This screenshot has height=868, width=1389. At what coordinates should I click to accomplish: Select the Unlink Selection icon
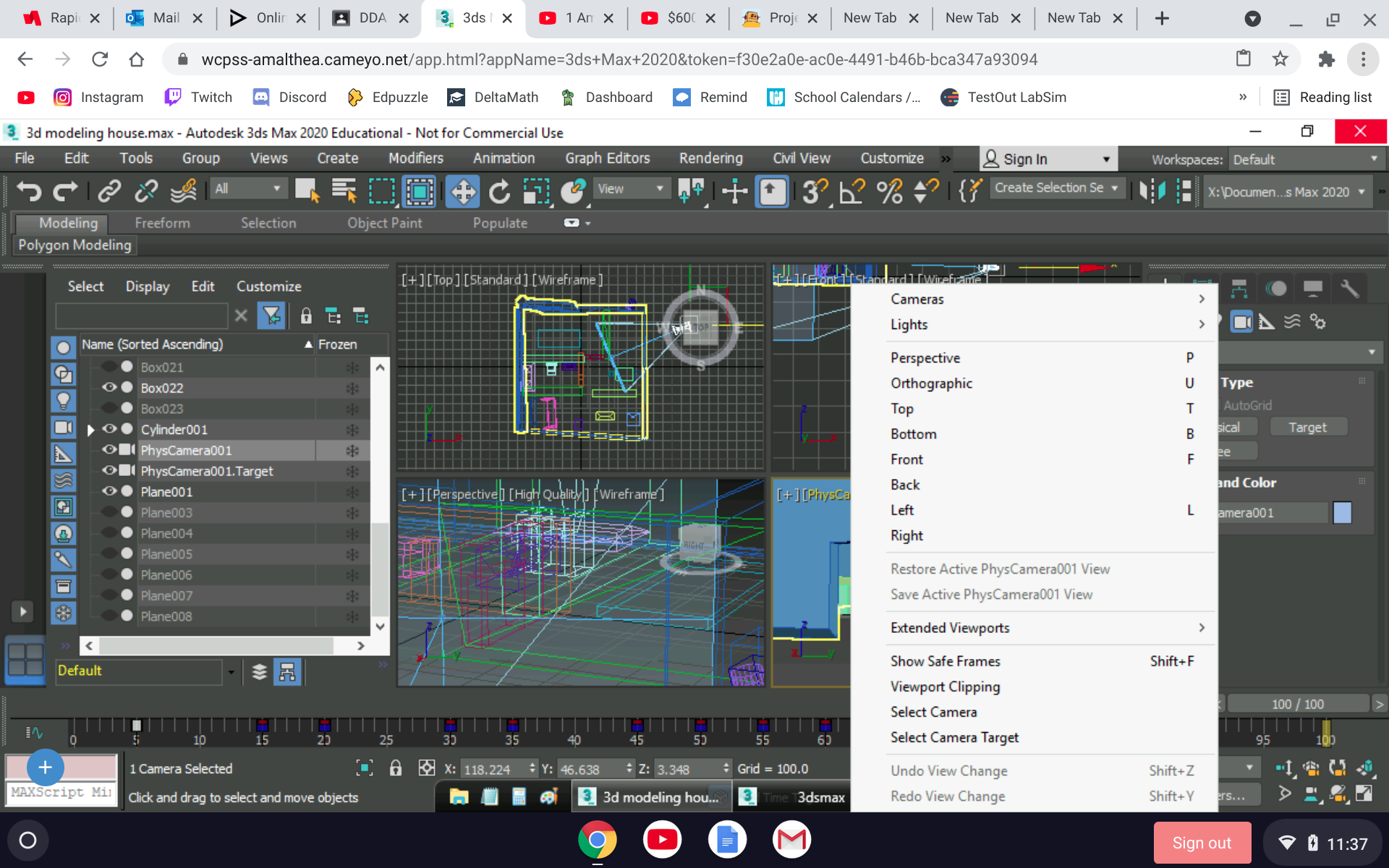pos(146,191)
